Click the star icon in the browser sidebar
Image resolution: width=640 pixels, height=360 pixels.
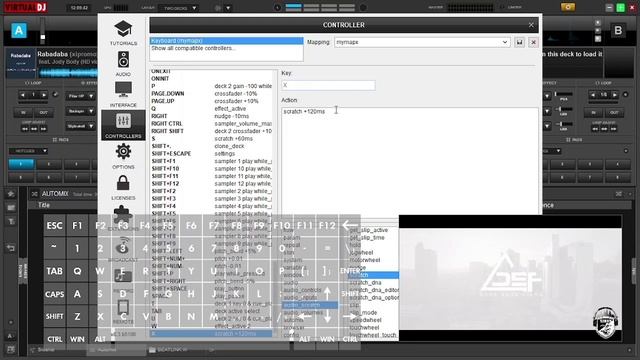click(x=11, y=194)
